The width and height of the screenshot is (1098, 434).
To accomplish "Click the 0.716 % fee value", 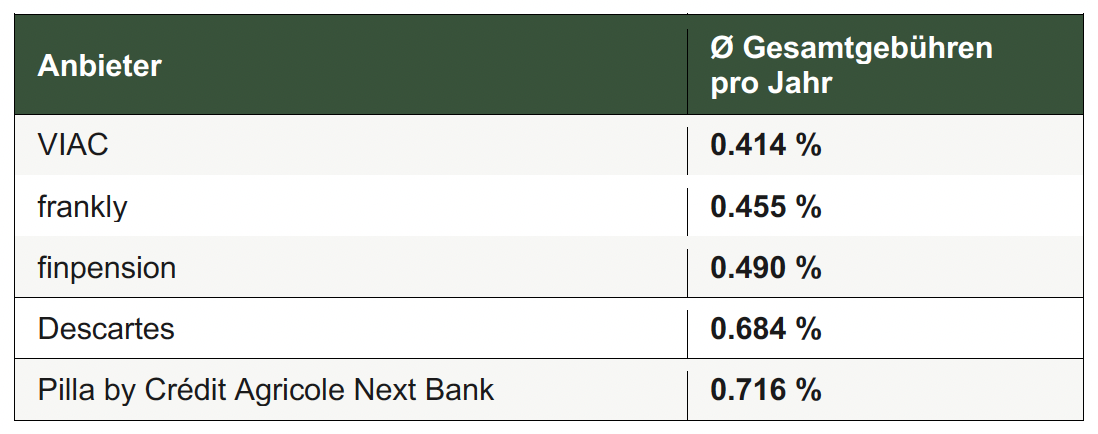I will click(x=765, y=390).
